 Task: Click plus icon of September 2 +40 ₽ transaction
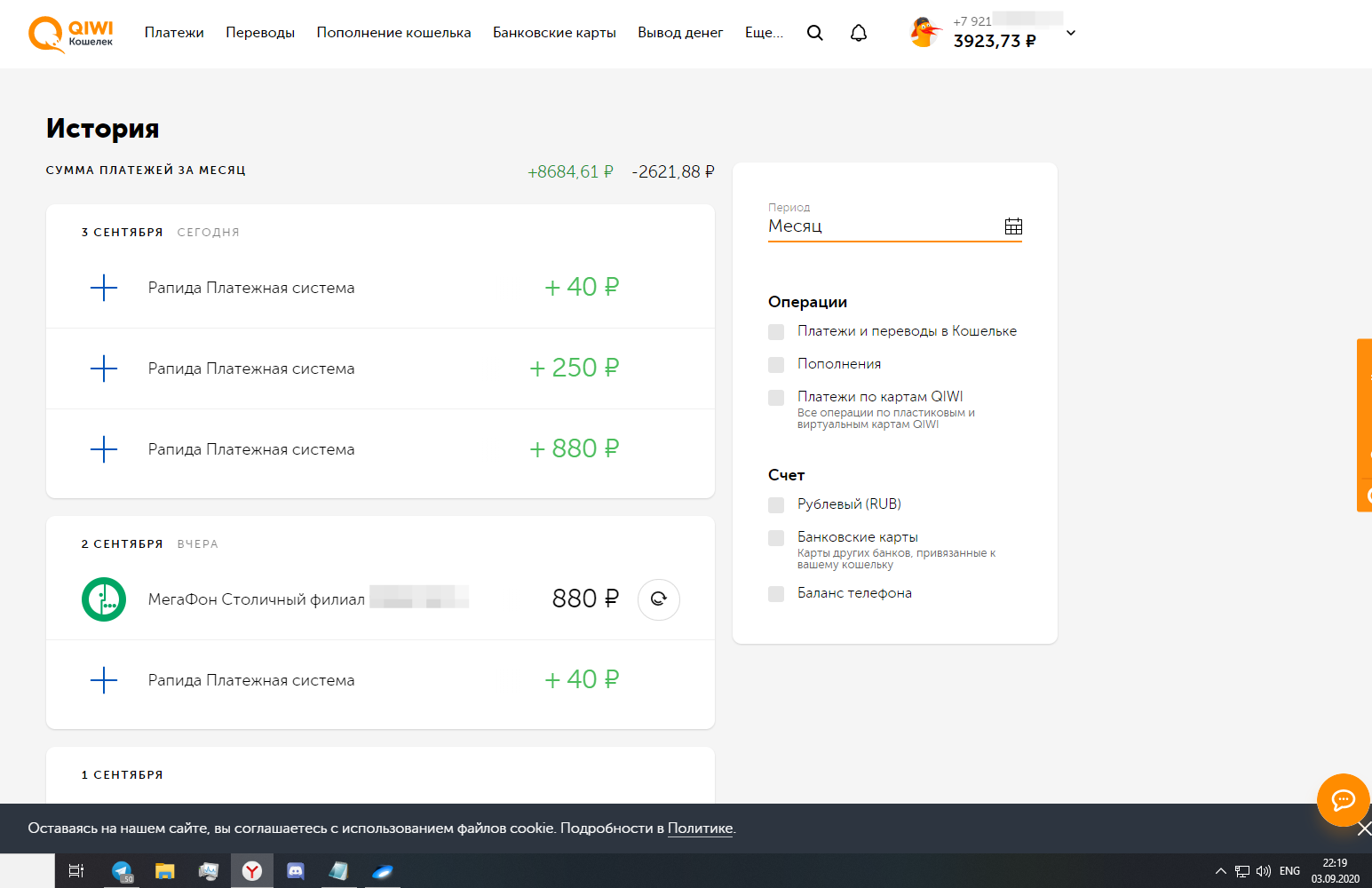pyautogui.click(x=104, y=680)
